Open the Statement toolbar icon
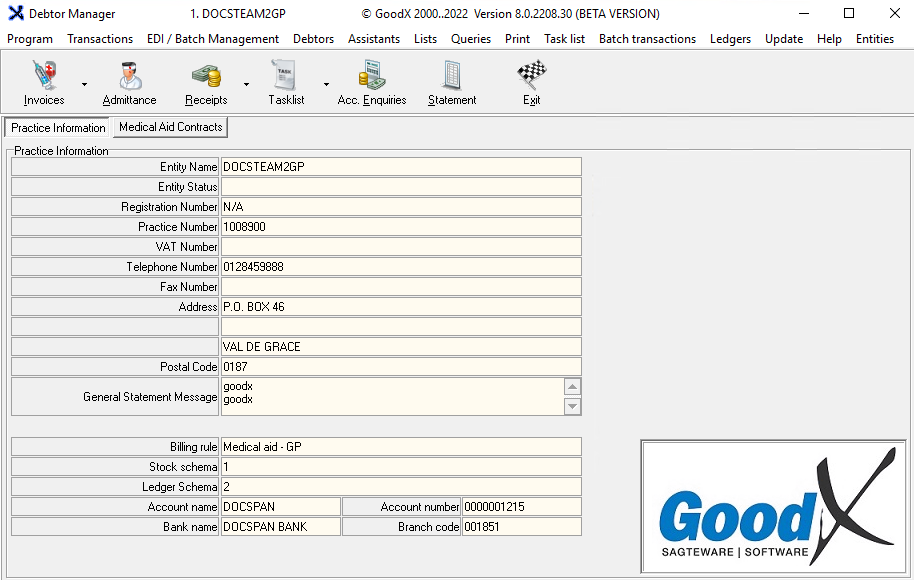This screenshot has height=580, width=914. (x=452, y=82)
